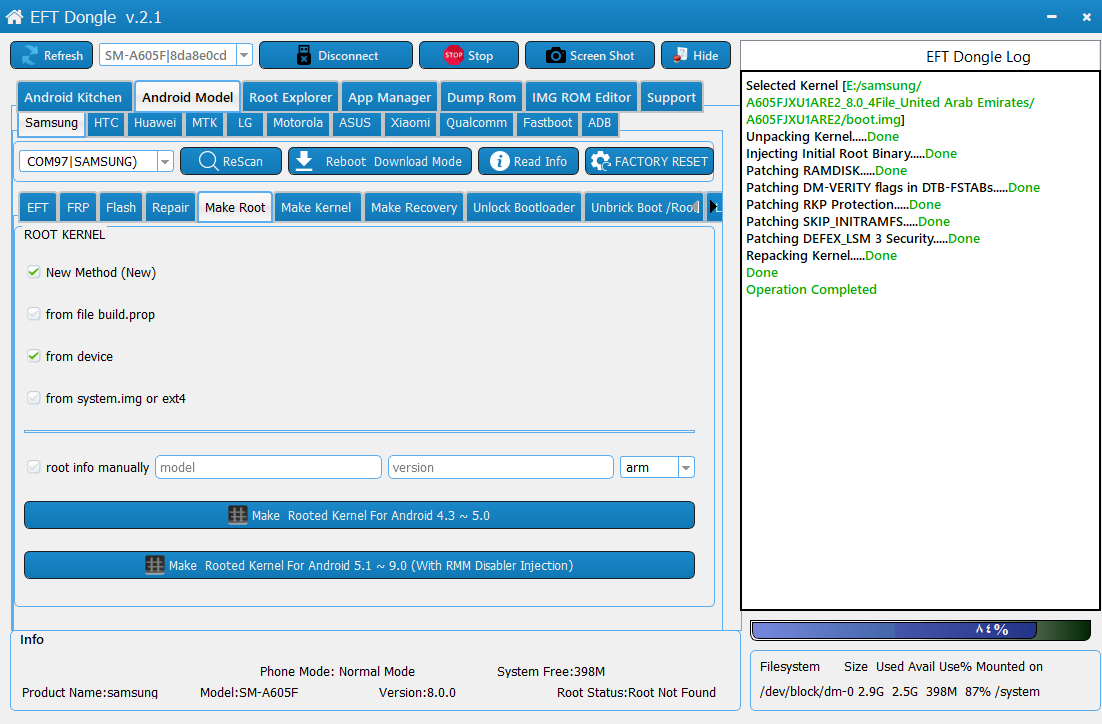This screenshot has width=1102, height=724.
Task: Toggle from system.img or ext4 checkbox
Action: click(x=33, y=398)
